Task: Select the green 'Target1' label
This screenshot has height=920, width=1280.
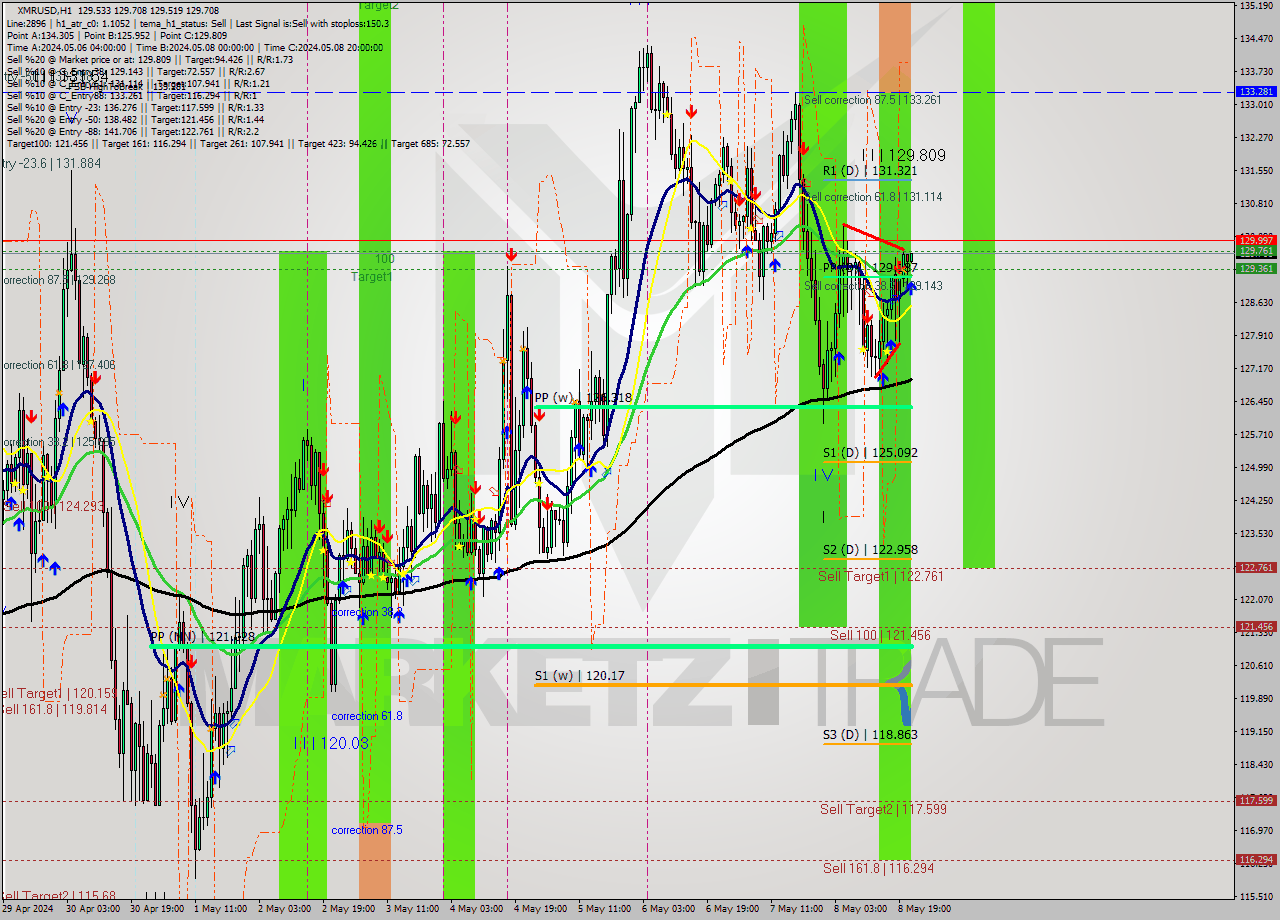Action: (x=371, y=276)
